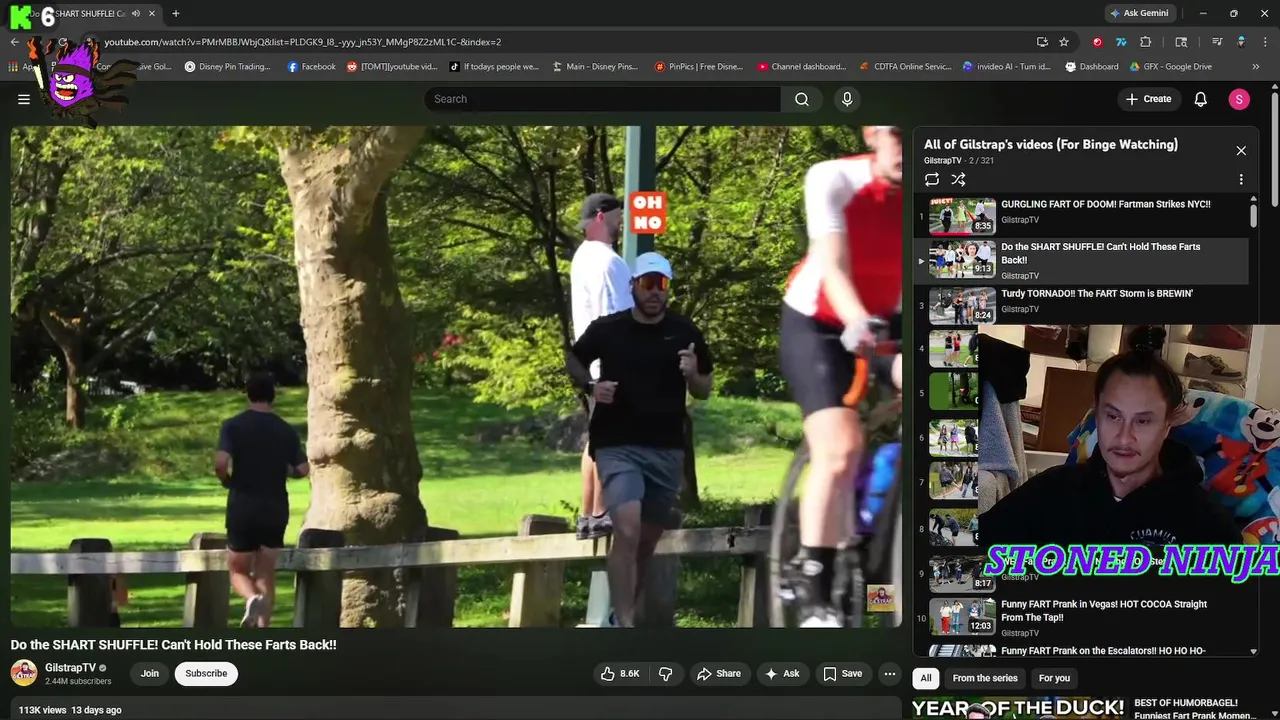
Task: Open the Channel dashboard bookmark
Action: [x=802, y=67]
